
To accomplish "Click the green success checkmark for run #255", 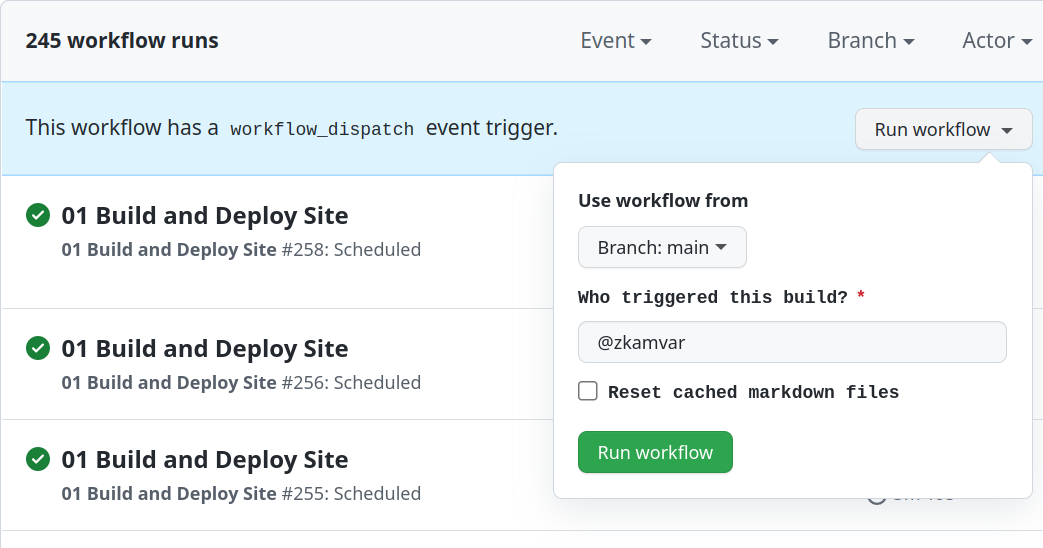I will [x=38, y=459].
